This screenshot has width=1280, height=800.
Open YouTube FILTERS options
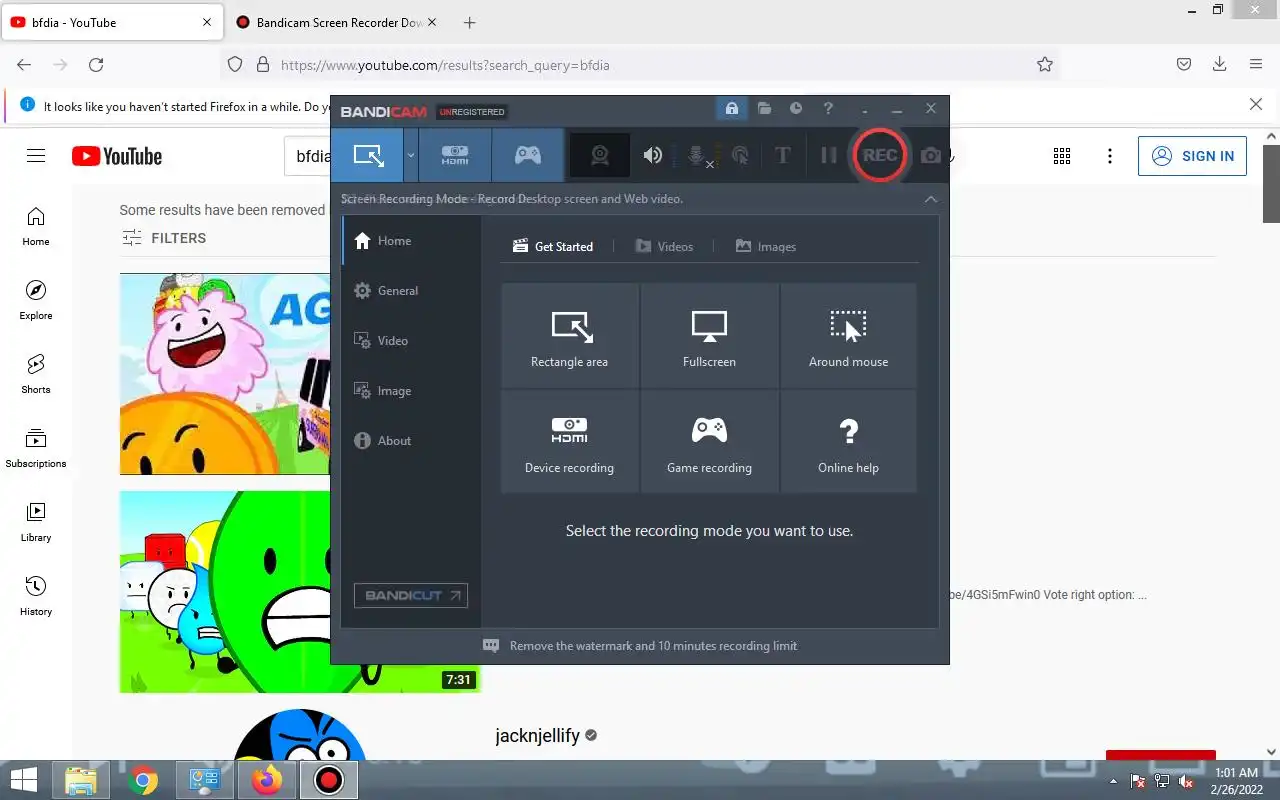coord(164,238)
